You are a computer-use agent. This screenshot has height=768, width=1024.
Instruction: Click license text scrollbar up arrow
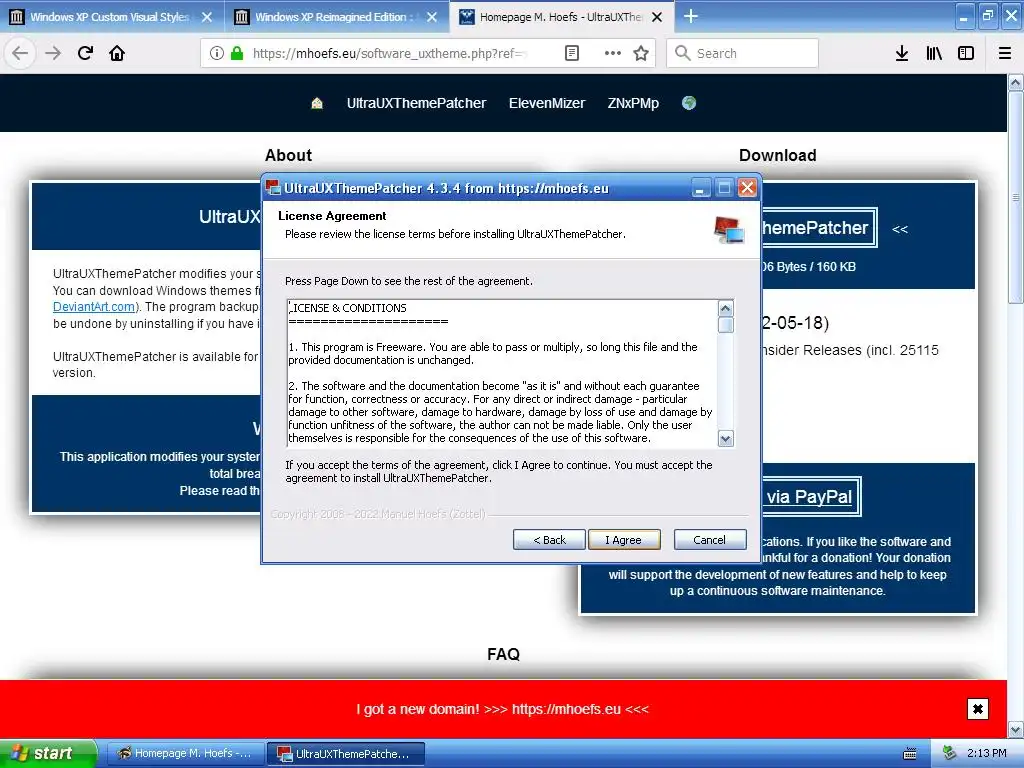[x=726, y=308]
